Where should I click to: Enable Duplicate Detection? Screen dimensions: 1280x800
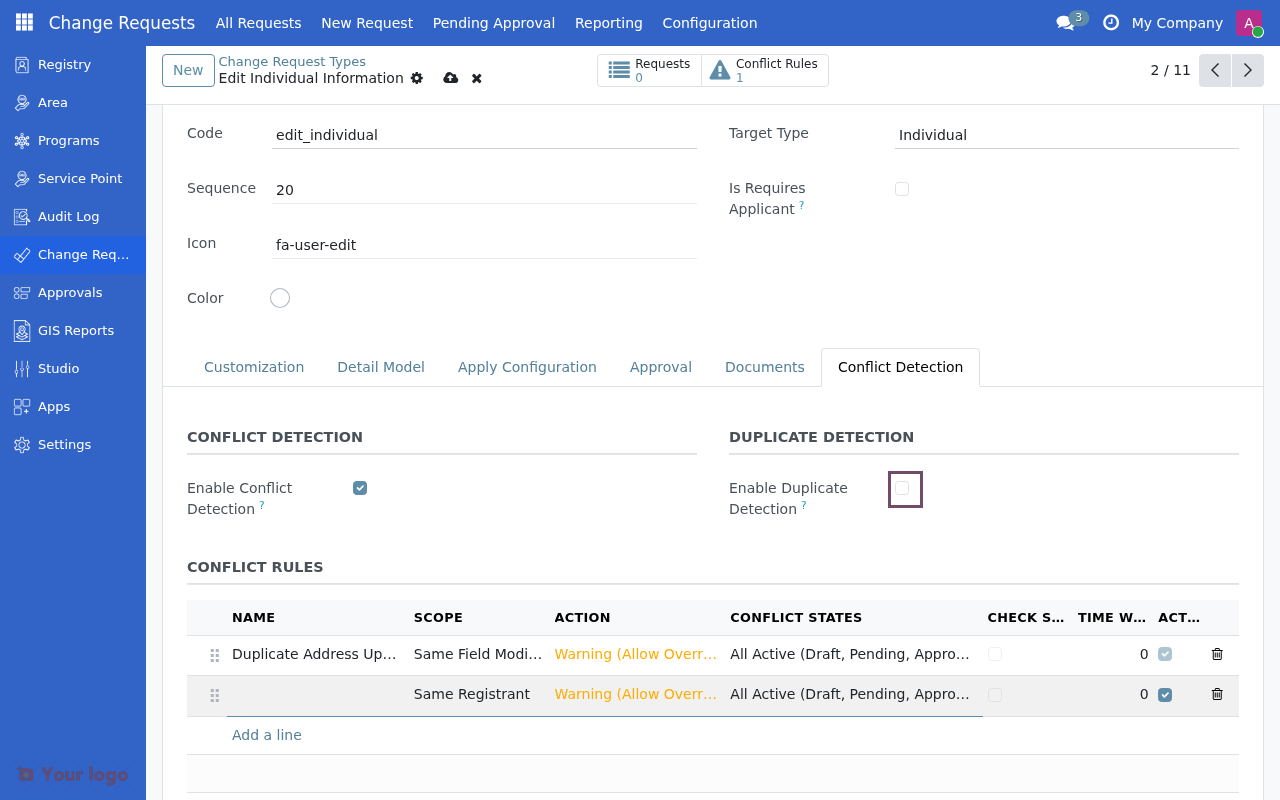[905, 489]
